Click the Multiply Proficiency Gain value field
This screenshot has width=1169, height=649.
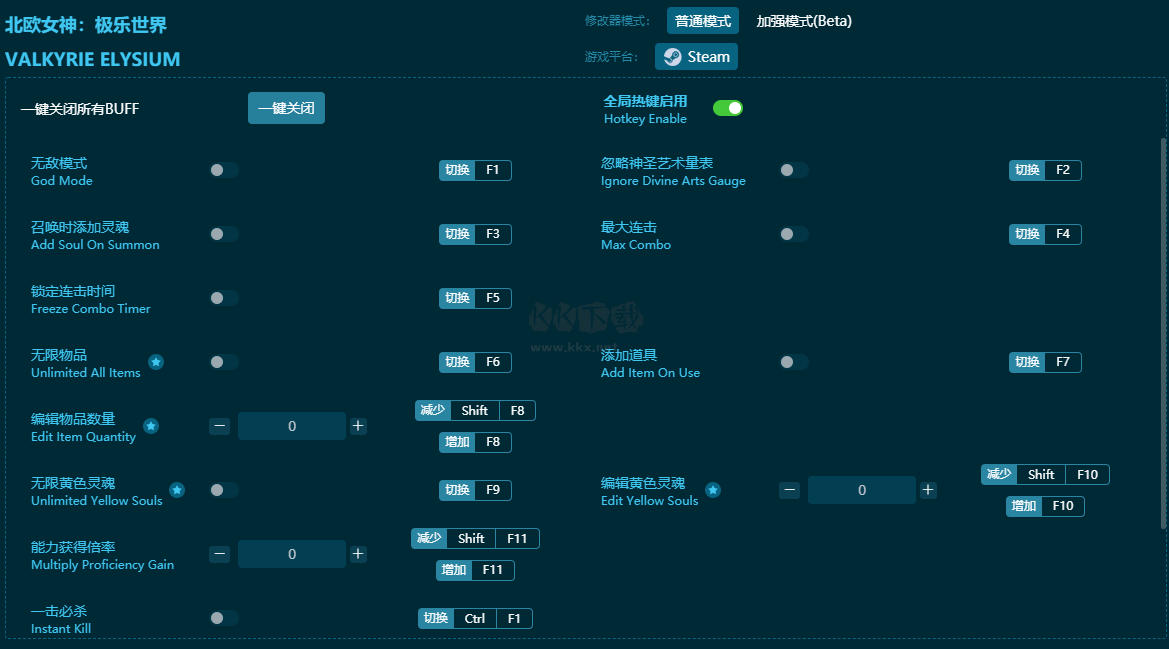point(292,554)
